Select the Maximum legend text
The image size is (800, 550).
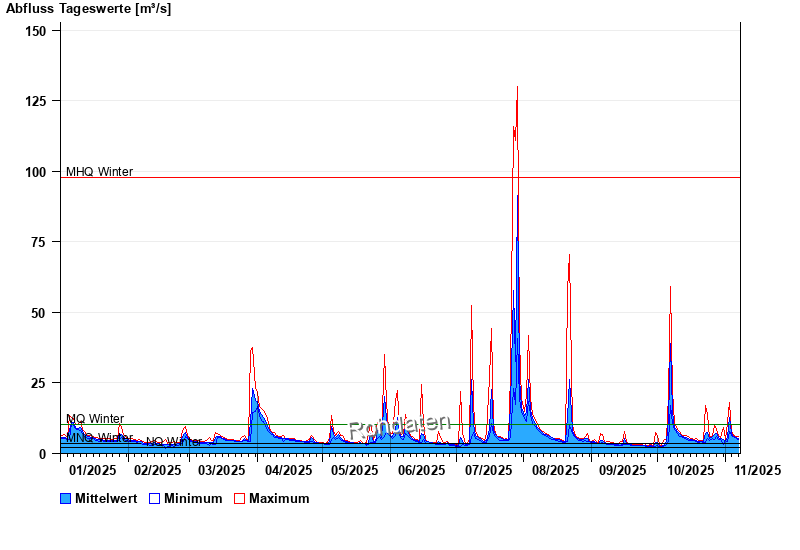pyautogui.click(x=279, y=498)
